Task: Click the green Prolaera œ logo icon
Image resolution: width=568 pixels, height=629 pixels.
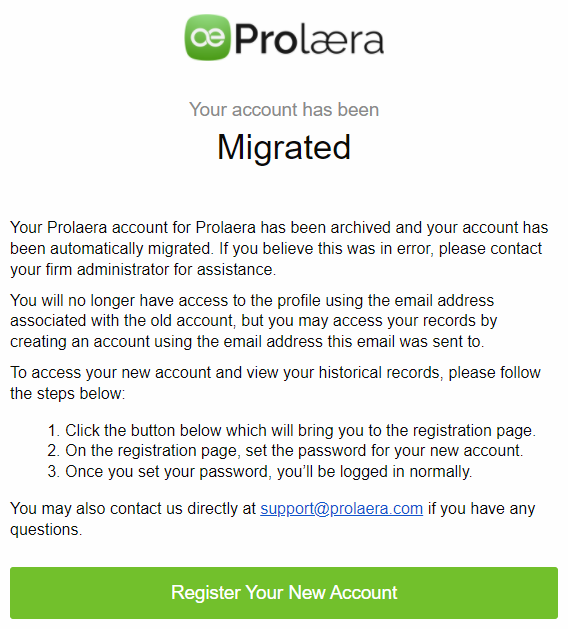Action: point(207,37)
